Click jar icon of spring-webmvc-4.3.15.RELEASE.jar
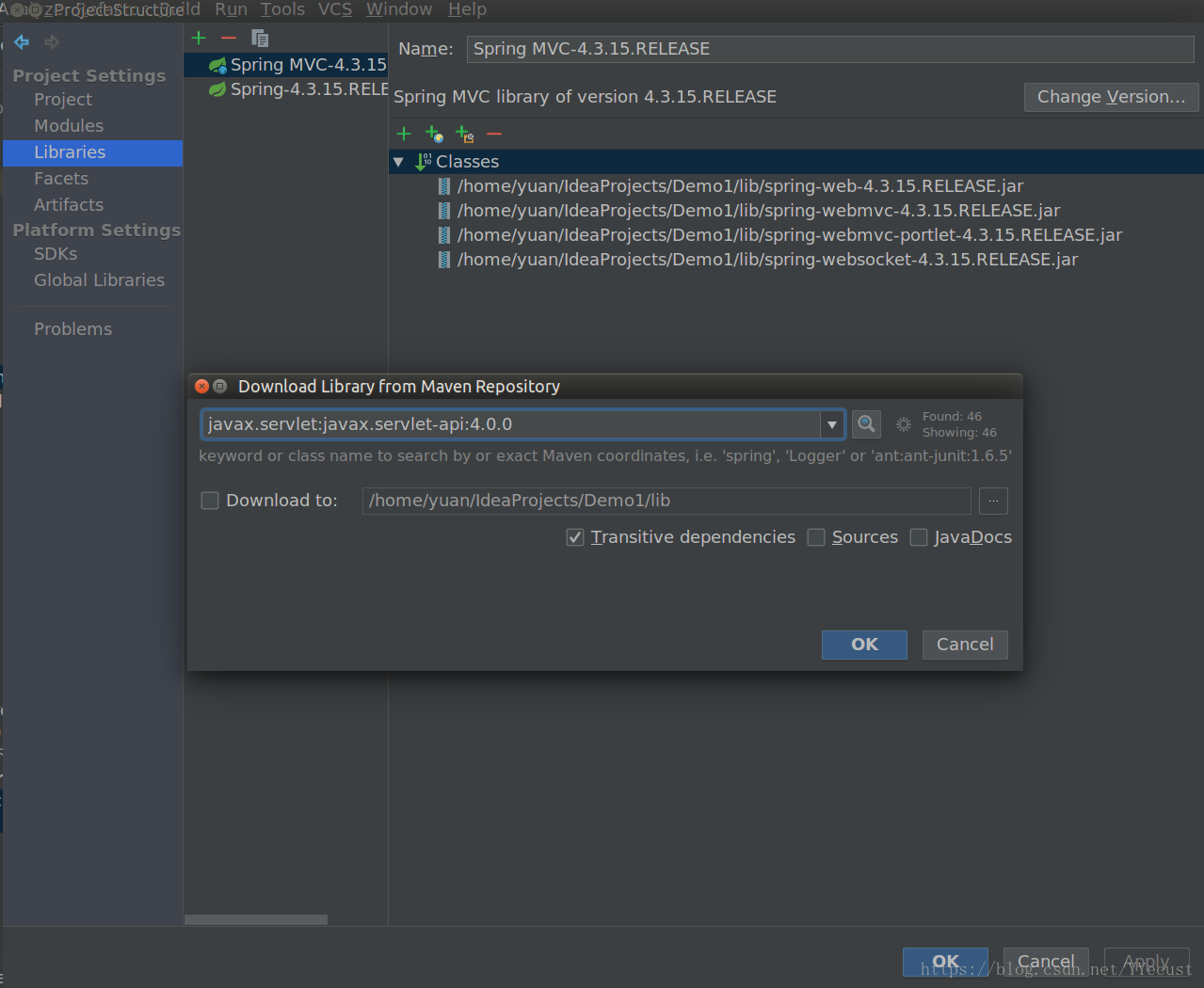 (444, 211)
